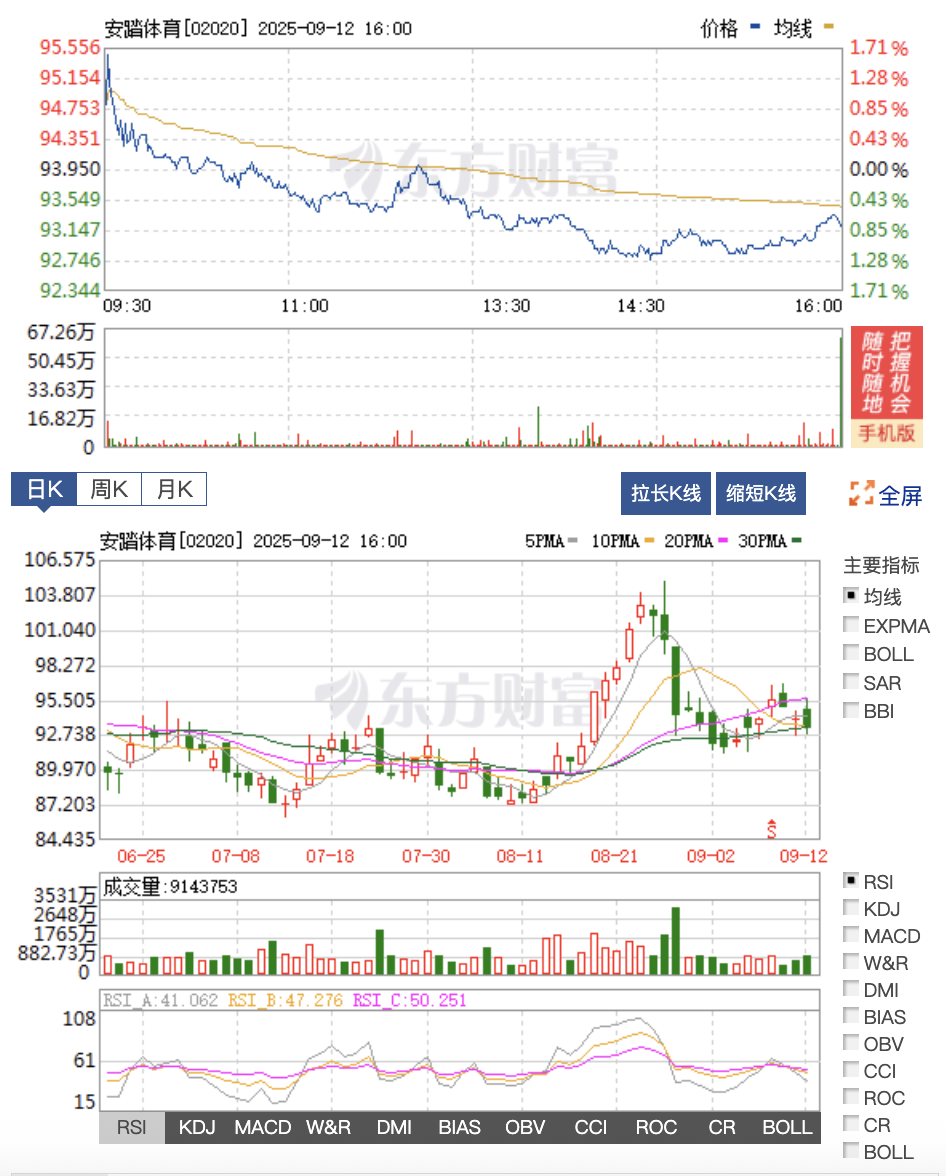Open the KDJ tab in bottom bar

[x=197, y=1127]
